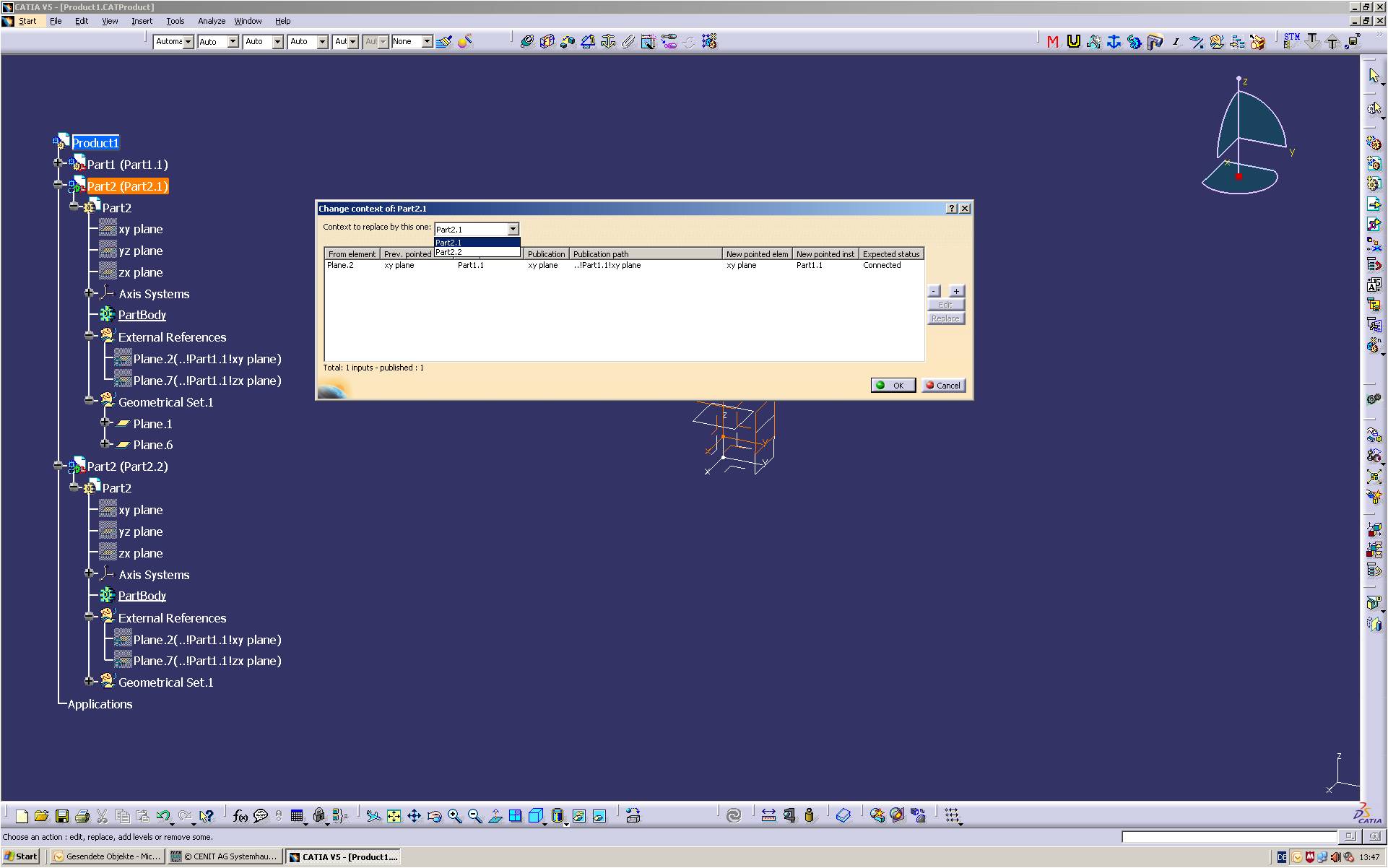The image size is (1388, 868).
Task: Open the Formula f(x) tool
Action: (240, 816)
